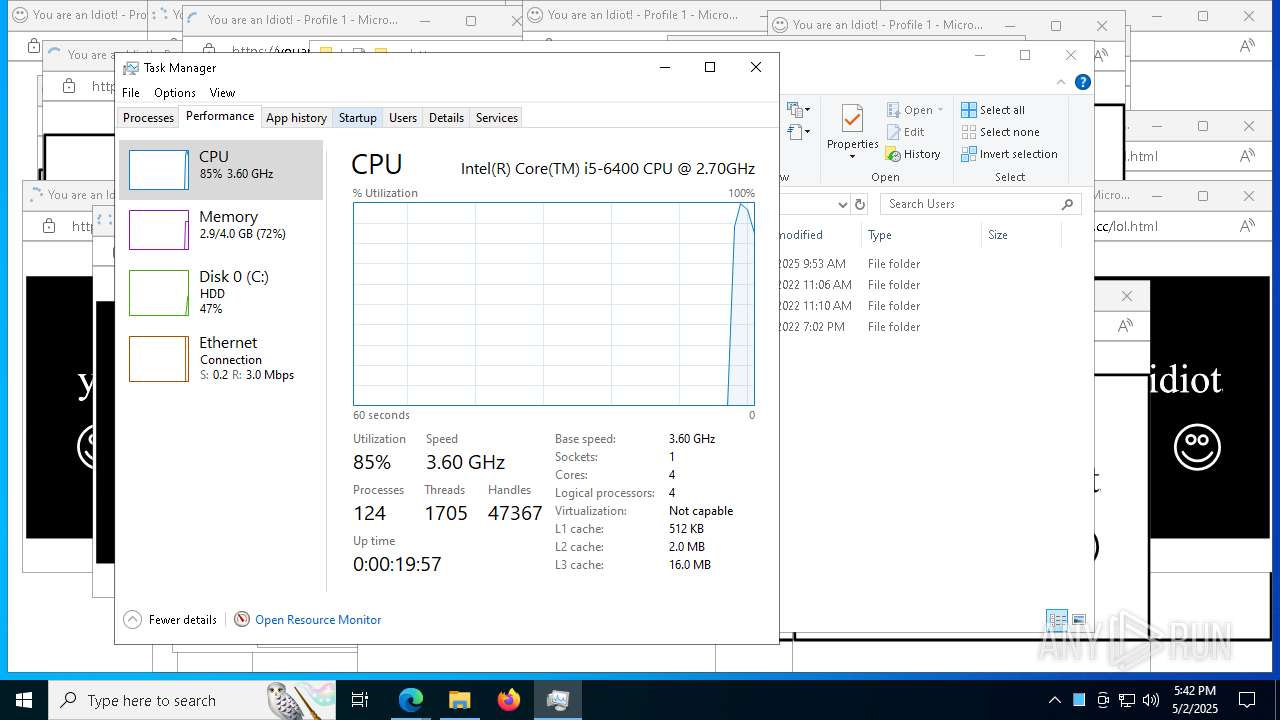The height and width of the screenshot is (720, 1280).
Task: Click the Open button in Explorer ribbon
Action: 910,110
